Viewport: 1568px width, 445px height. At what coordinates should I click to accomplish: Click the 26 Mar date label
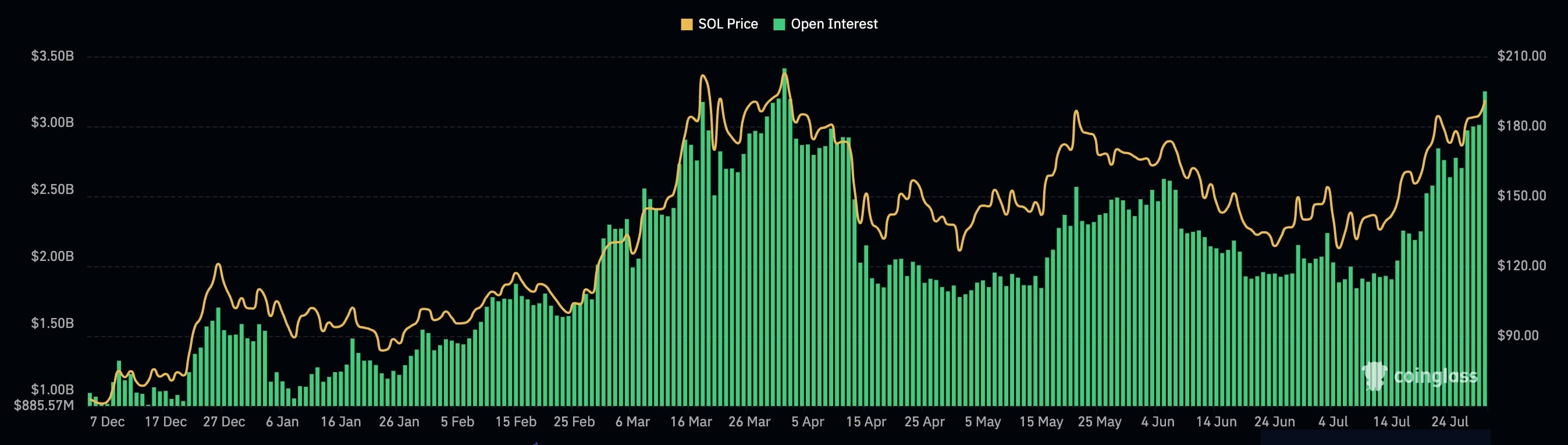749,422
